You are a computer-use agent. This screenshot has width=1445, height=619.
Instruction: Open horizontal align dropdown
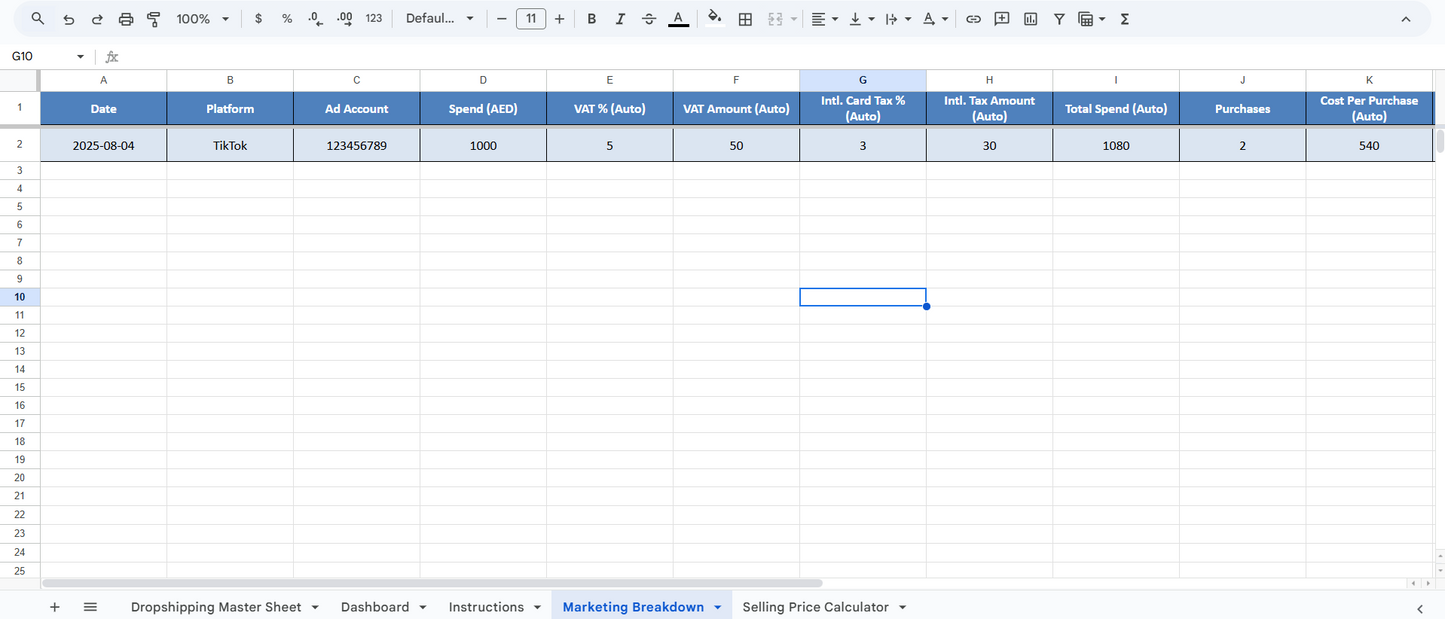(825, 19)
